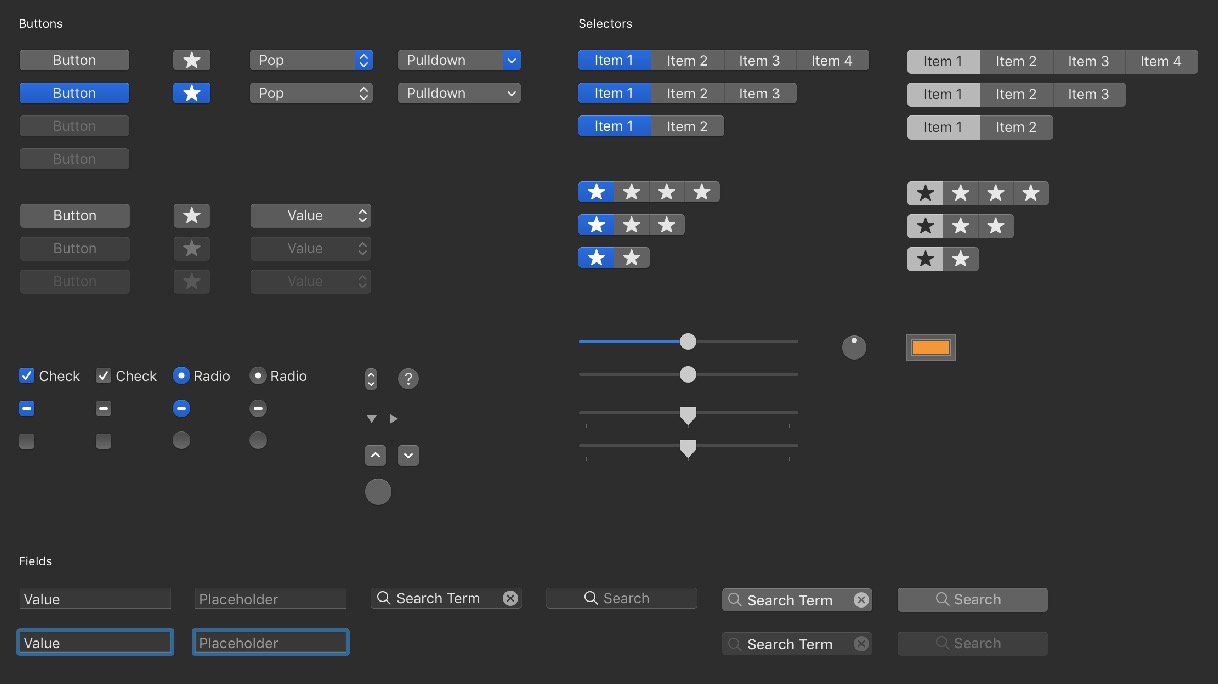Open the Pulldown menu with blue chevron
The image size is (1218, 684).
459,60
